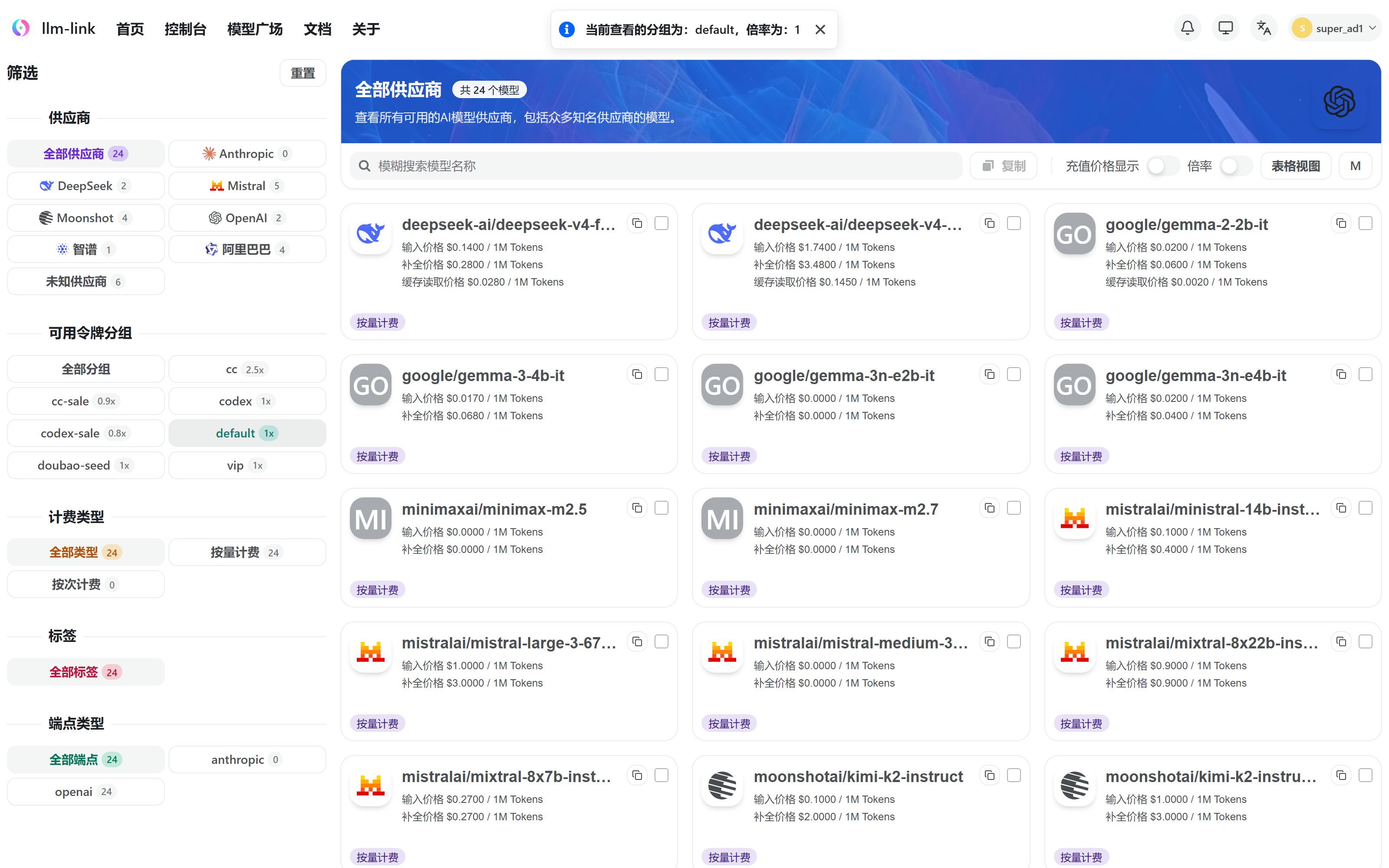Open 模型广场 in the top navigation
This screenshot has width=1389, height=868.
point(255,29)
